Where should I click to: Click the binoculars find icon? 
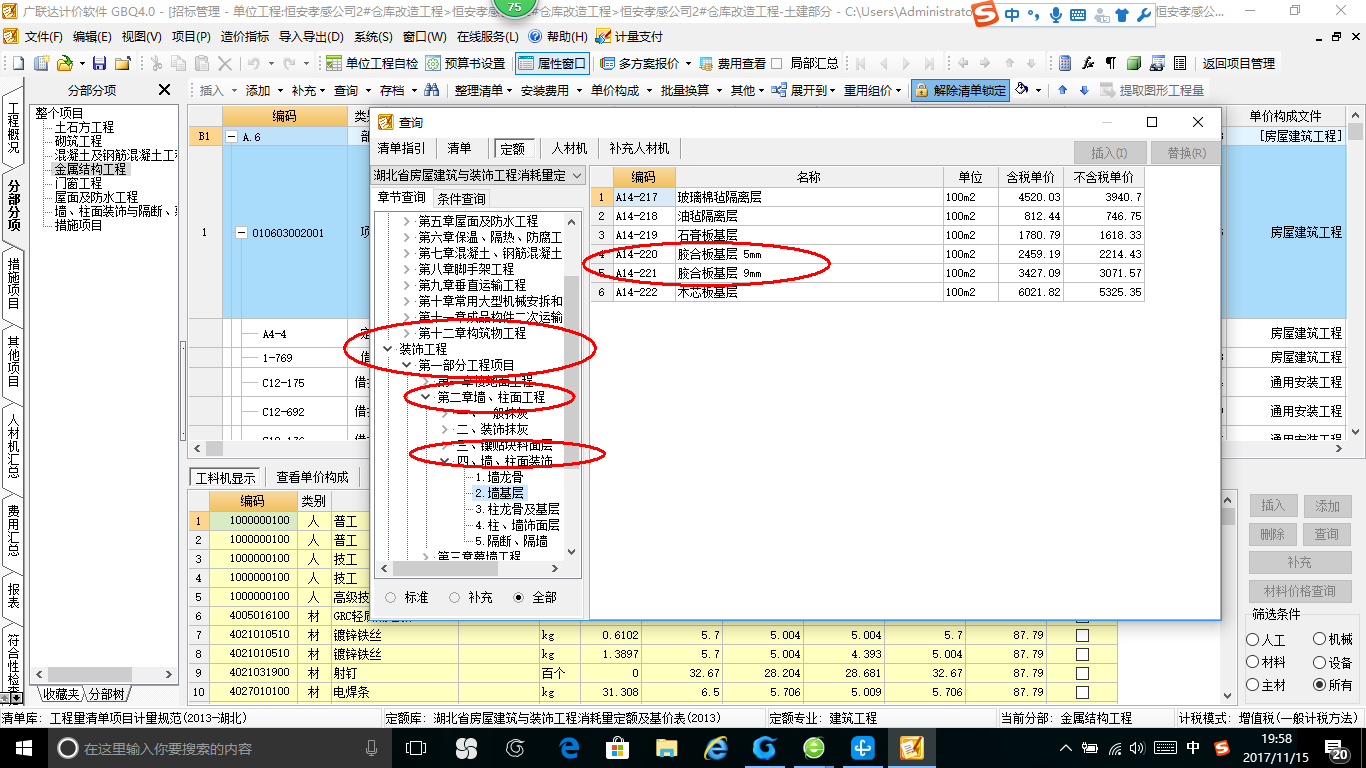pyautogui.click(x=432, y=90)
